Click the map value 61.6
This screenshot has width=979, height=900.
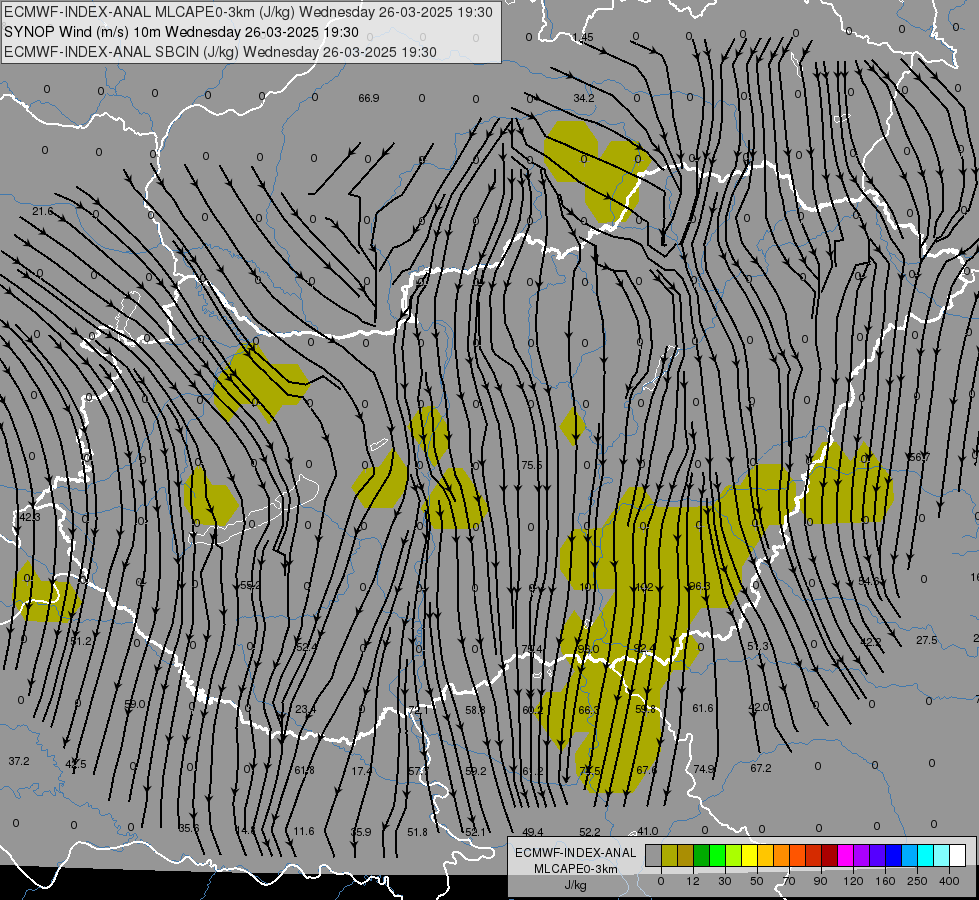coord(702,708)
